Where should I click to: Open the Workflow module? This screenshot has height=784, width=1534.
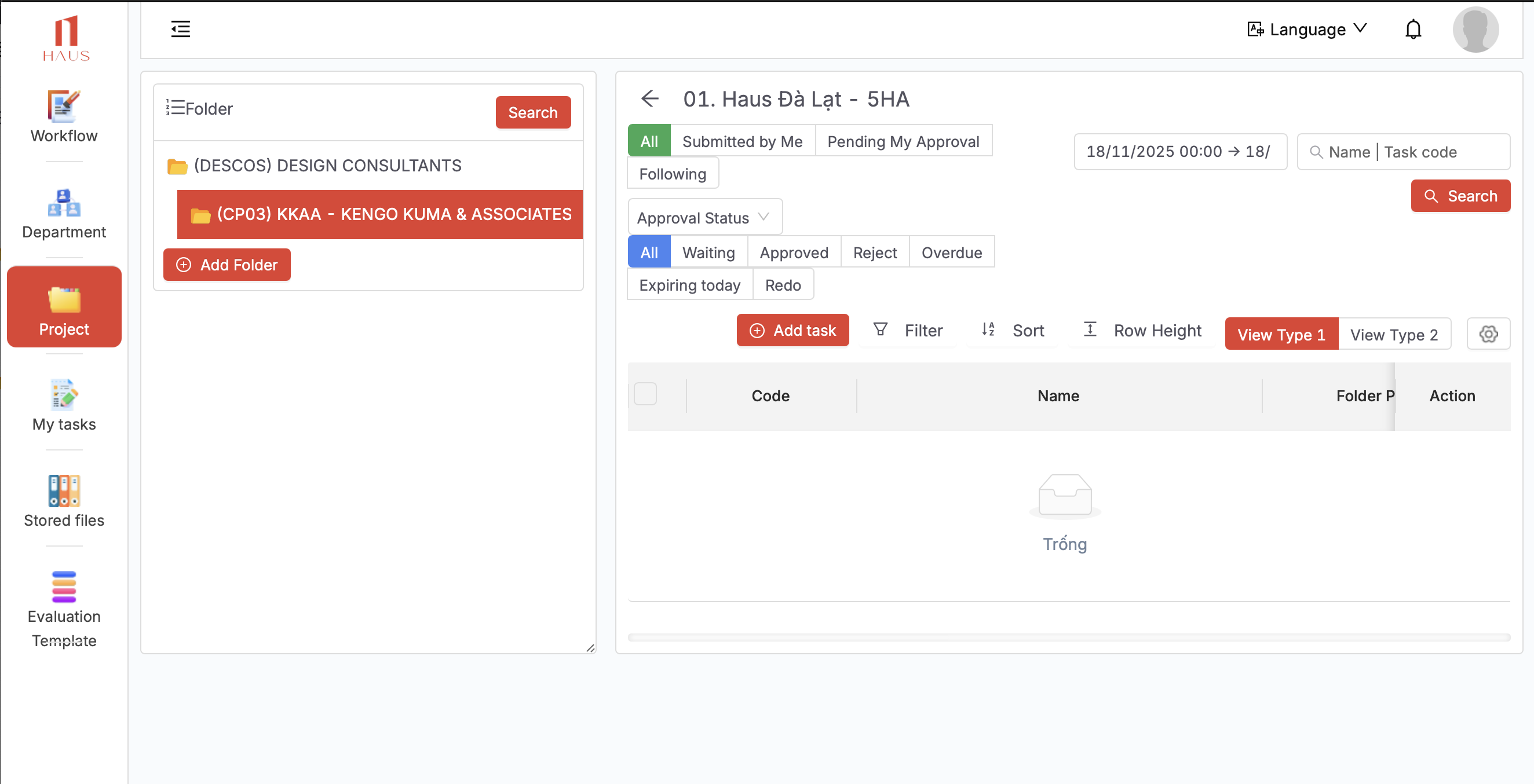(64, 117)
